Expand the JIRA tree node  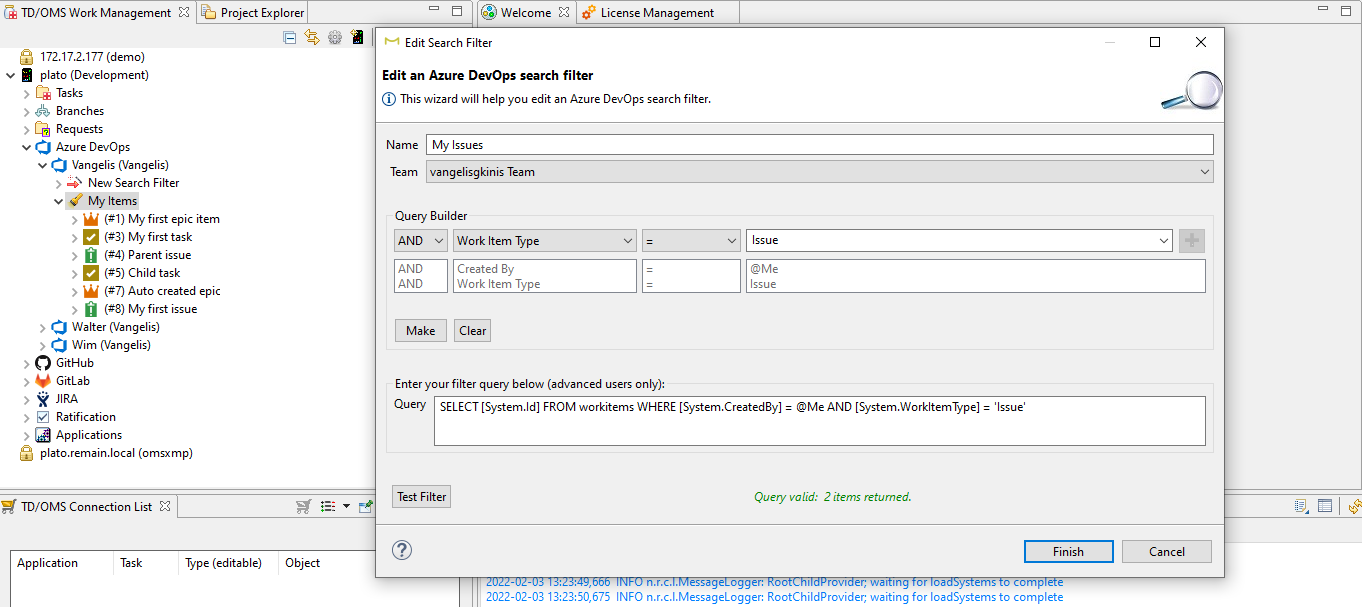pos(27,399)
